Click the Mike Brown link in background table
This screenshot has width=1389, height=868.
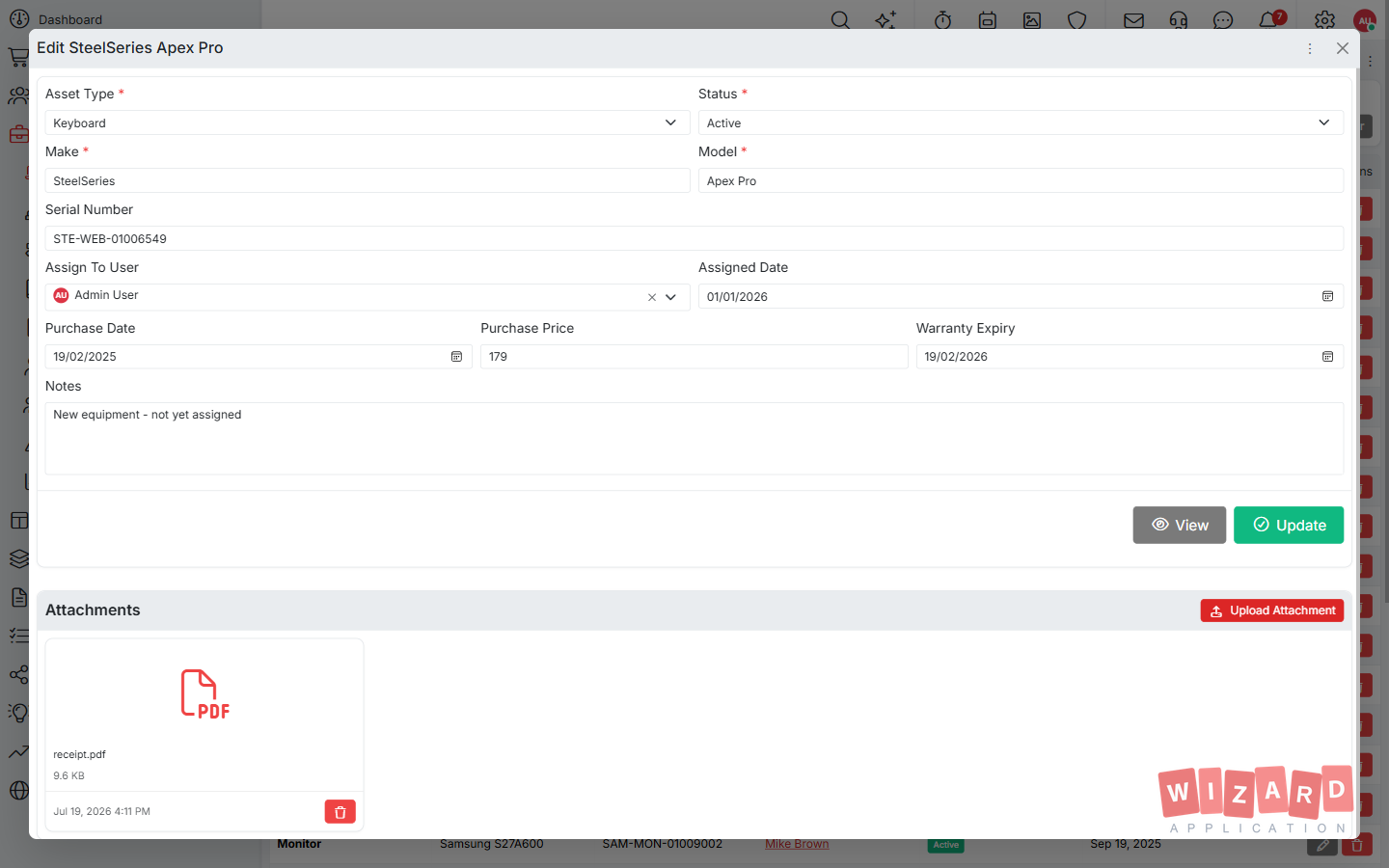point(797,844)
